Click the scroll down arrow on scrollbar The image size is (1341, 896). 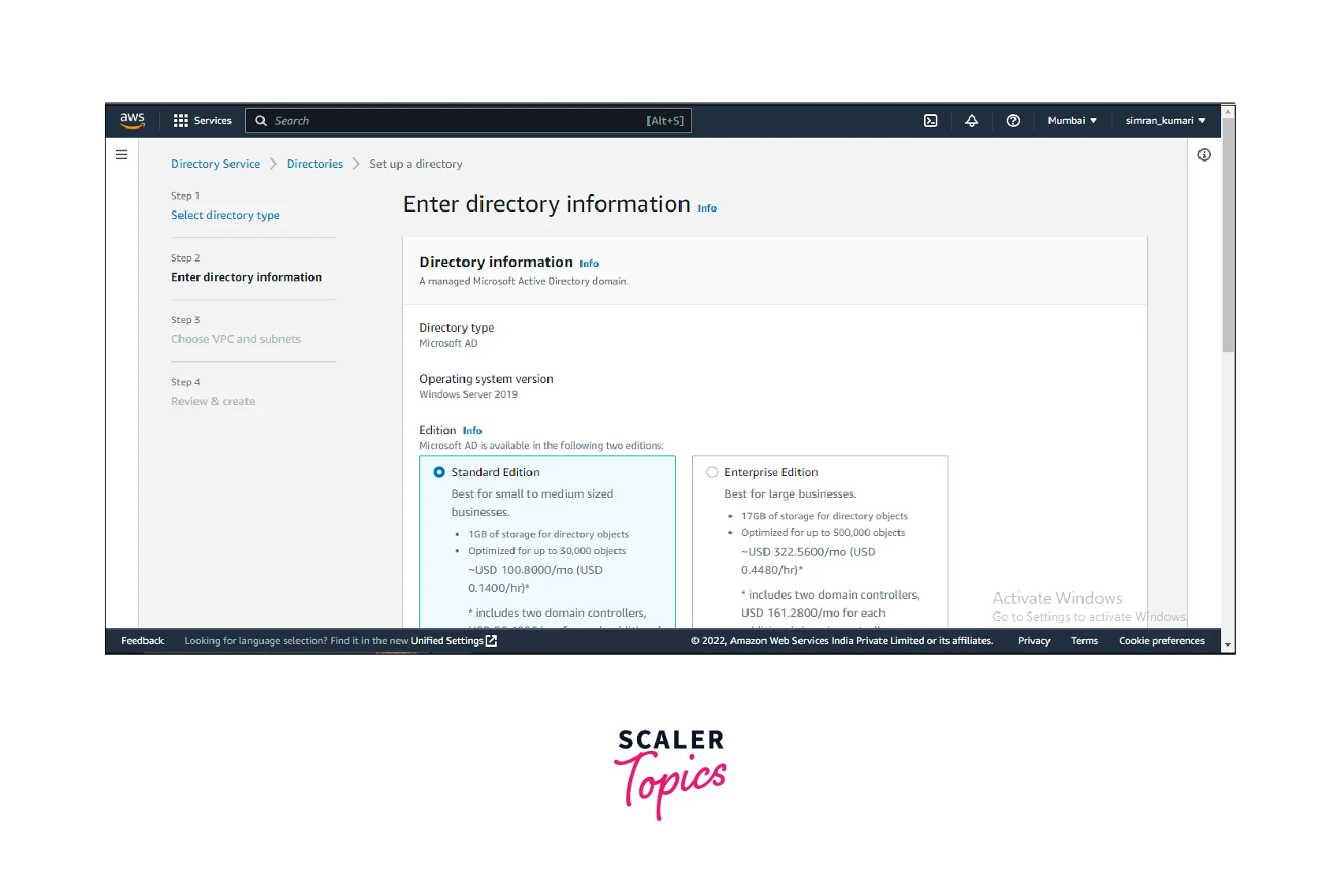point(1227,645)
